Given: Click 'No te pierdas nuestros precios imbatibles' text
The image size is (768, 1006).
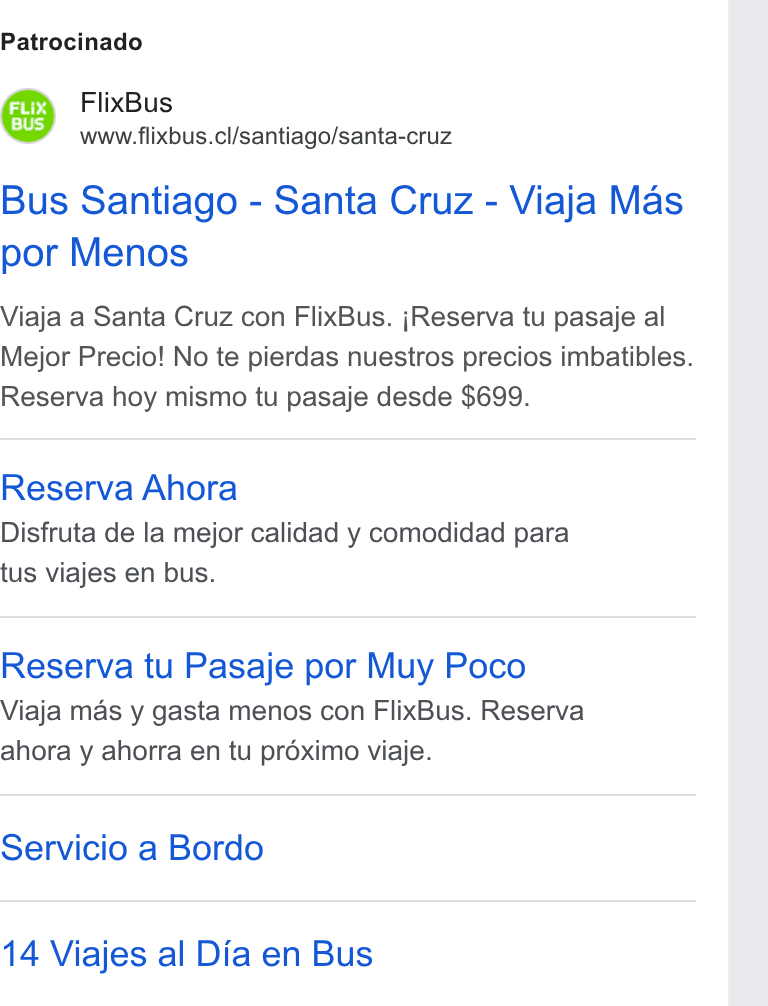Looking at the screenshot, I should click(x=434, y=357).
